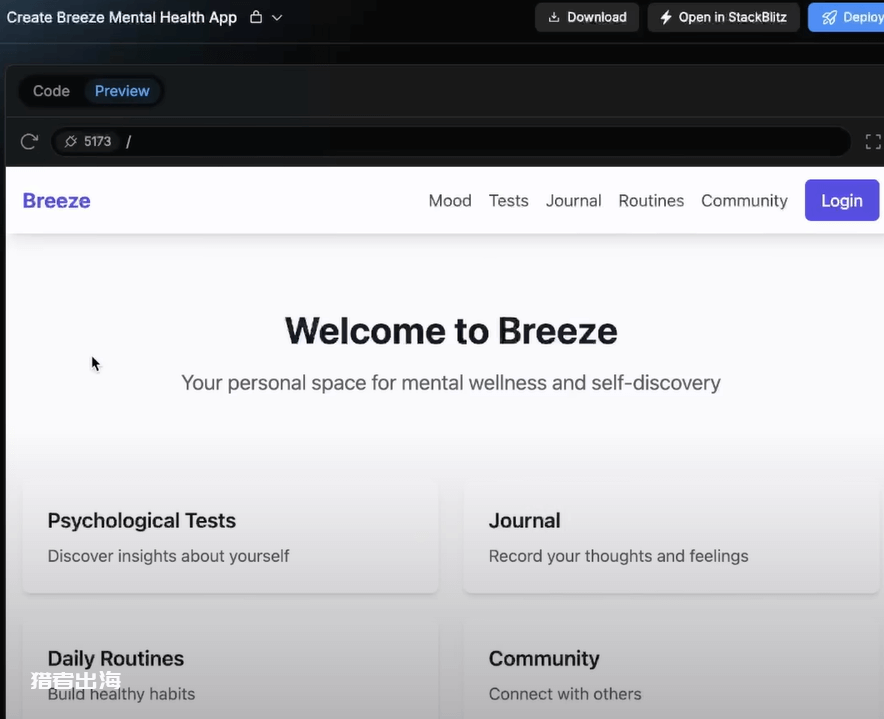Open the Community feature card
Image resolution: width=884 pixels, height=719 pixels.
pyautogui.click(x=671, y=669)
